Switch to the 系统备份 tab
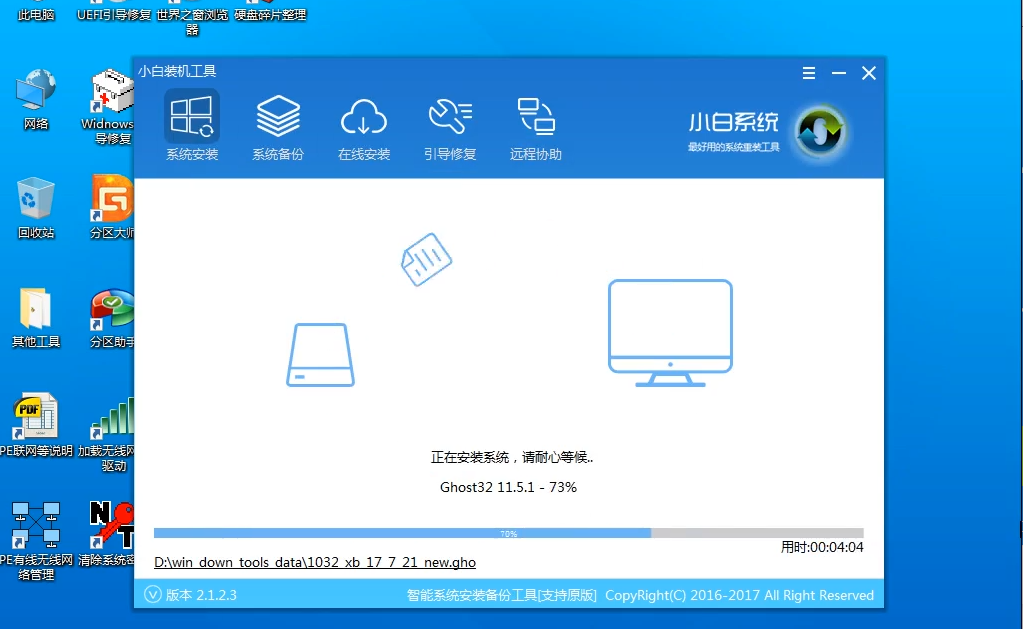 coord(278,125)
